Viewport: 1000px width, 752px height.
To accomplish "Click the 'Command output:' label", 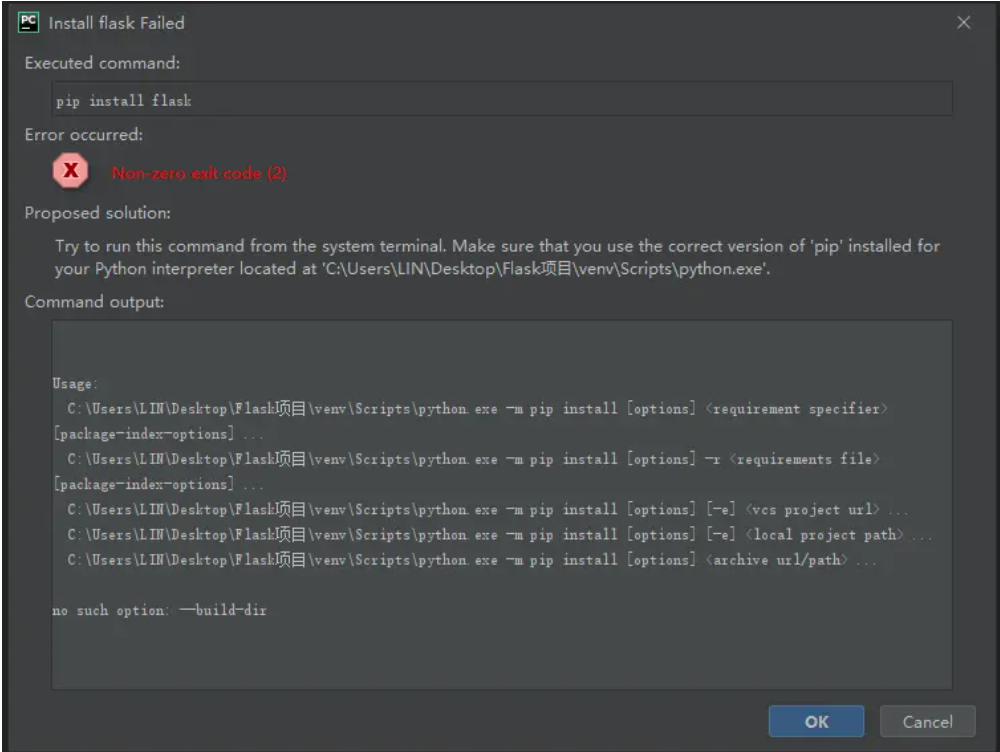I will (x=94, y=301).
